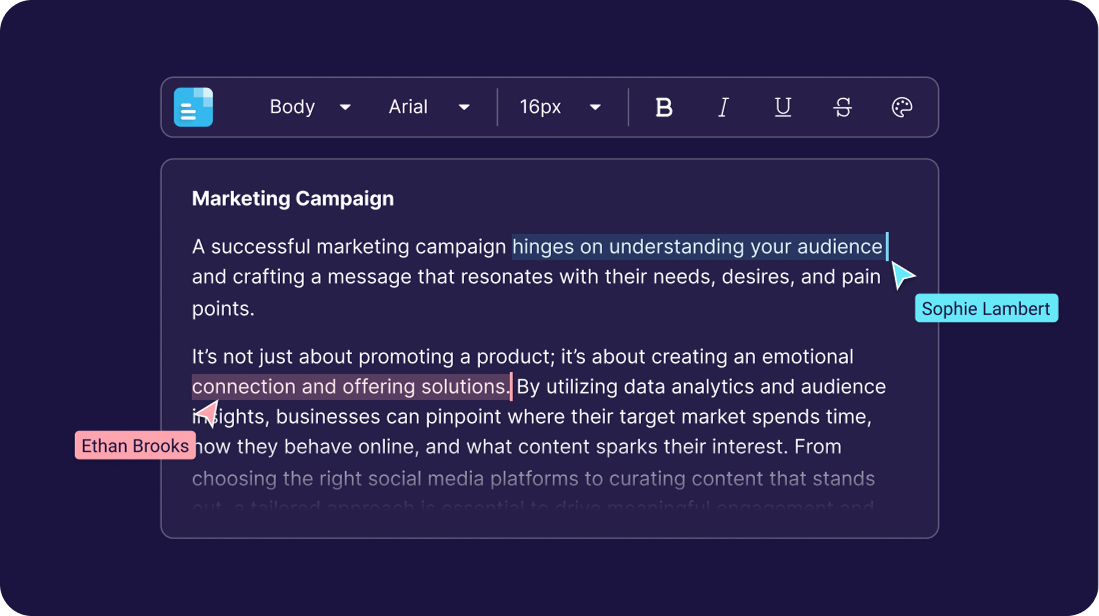Click the Sophie Lambert name tag
The height and width of the screenshot is (616, 1099).
pyautogui.click(x=986, y=309)
